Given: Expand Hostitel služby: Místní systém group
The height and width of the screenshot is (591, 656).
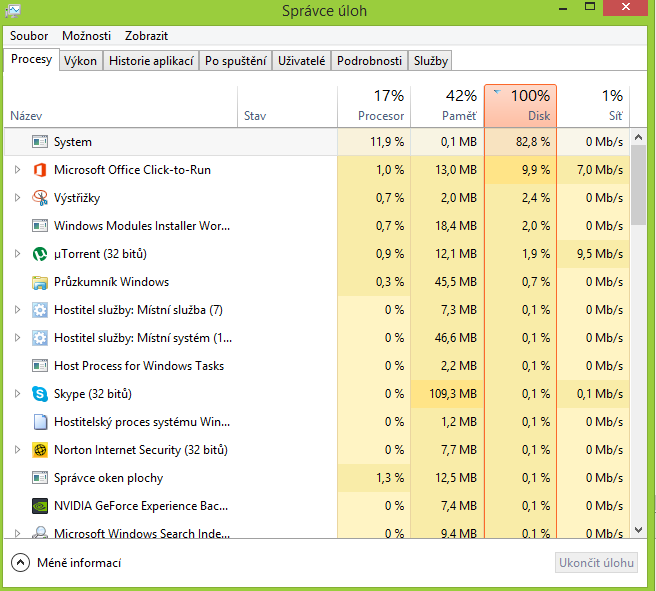Looking at the screenshot, I should coord(17,338).
